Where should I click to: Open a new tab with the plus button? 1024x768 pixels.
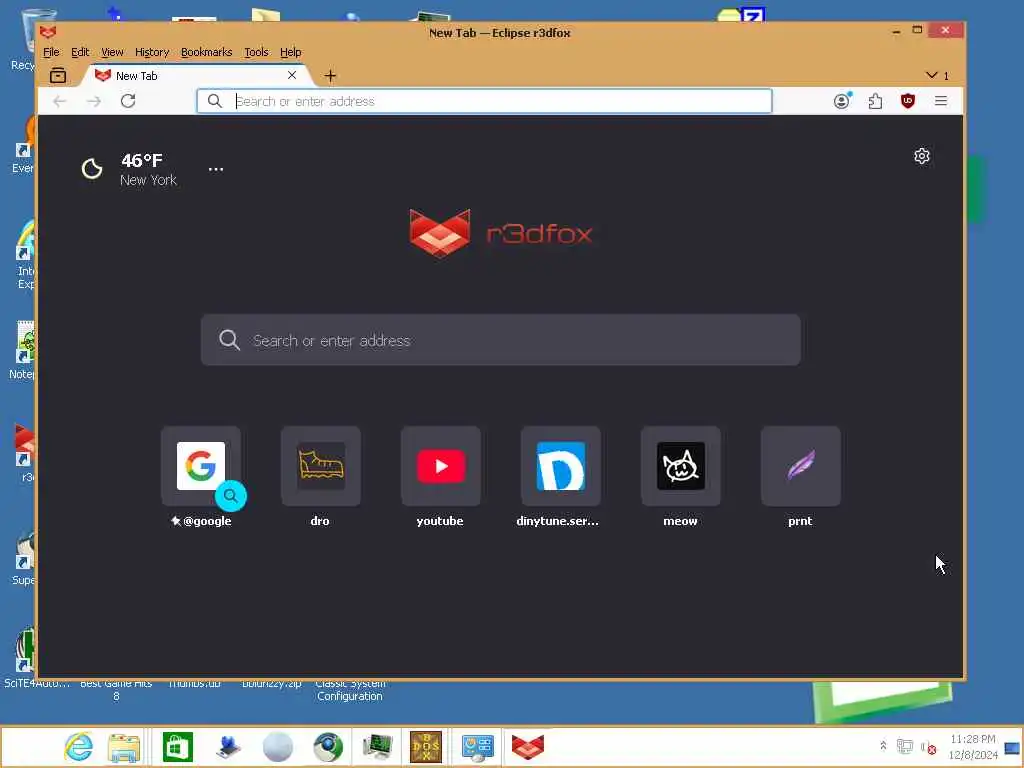pos(330,76)
